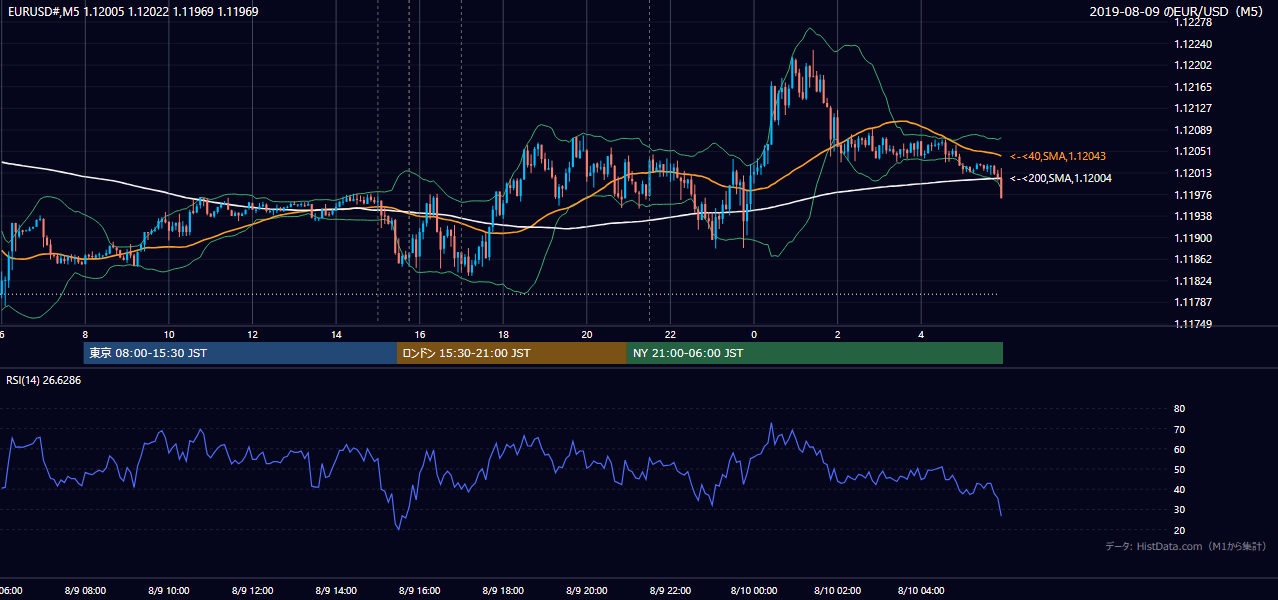Screen dimensions: 1278x600
Task: Click the 2019-08-09 EUR/USD (M5) heading
Action: point(1177,12)
